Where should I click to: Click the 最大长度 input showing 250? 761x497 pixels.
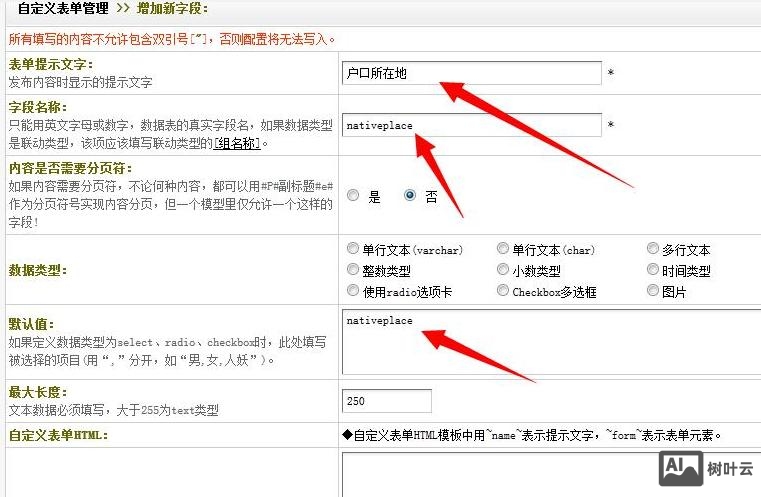click(x=387, y=401)
